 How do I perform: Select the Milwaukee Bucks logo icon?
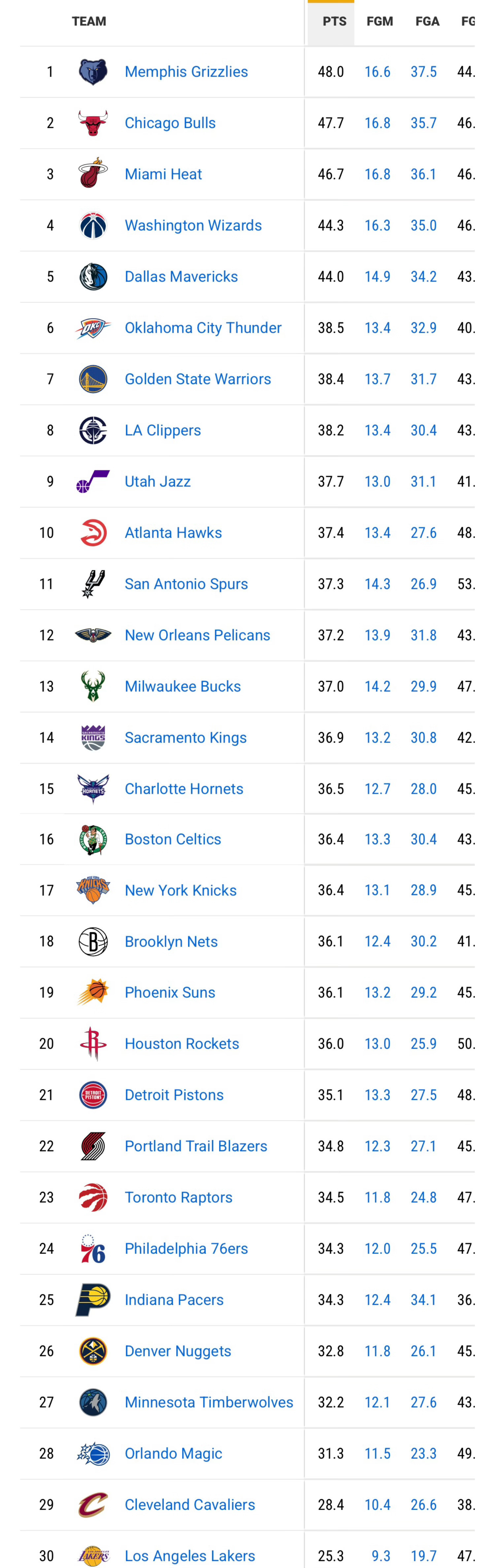tap(93, 686)
